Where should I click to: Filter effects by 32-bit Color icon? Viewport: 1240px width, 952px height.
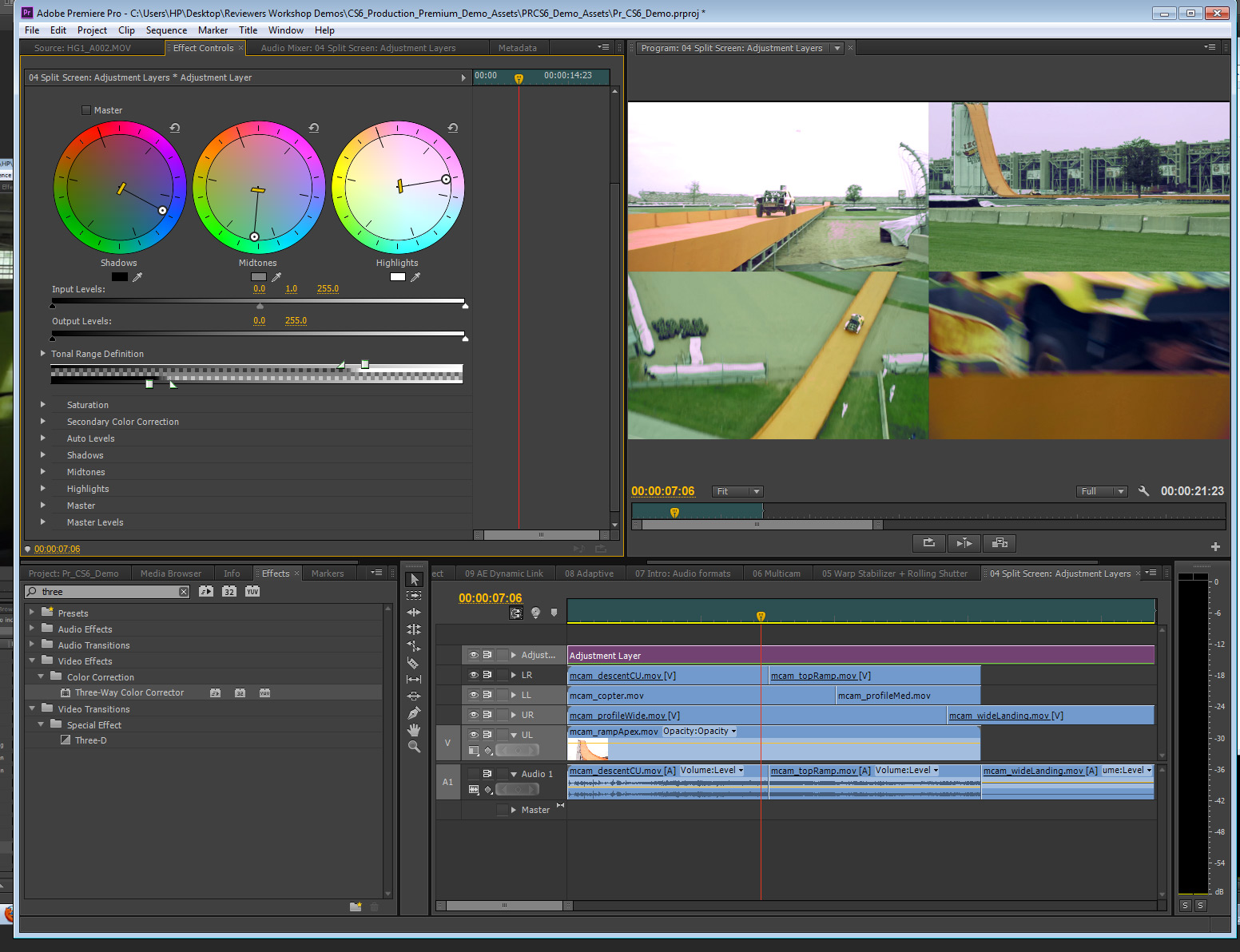click(229, 592)
